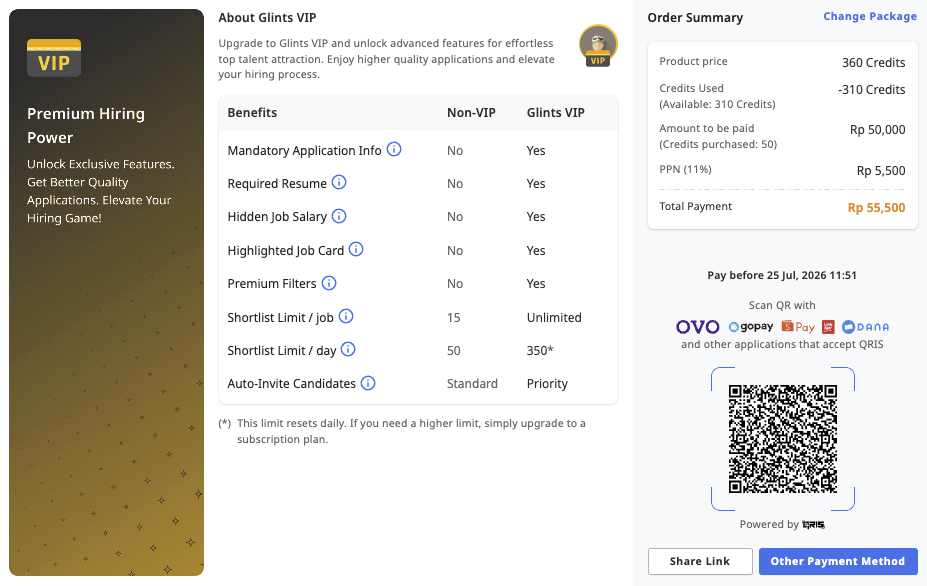Click the Total Payment amount Rp 55,500
The width and height of the screenshot is (927, 586).
tap(876, 208)
